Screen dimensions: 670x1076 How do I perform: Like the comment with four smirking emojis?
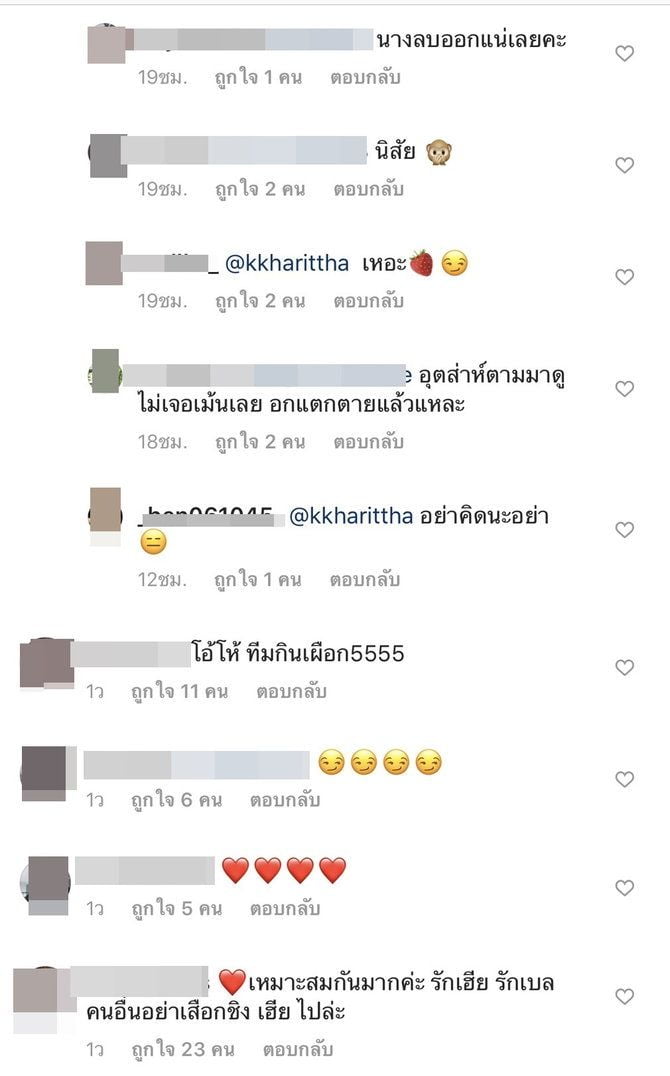click(x=624, y=780)
